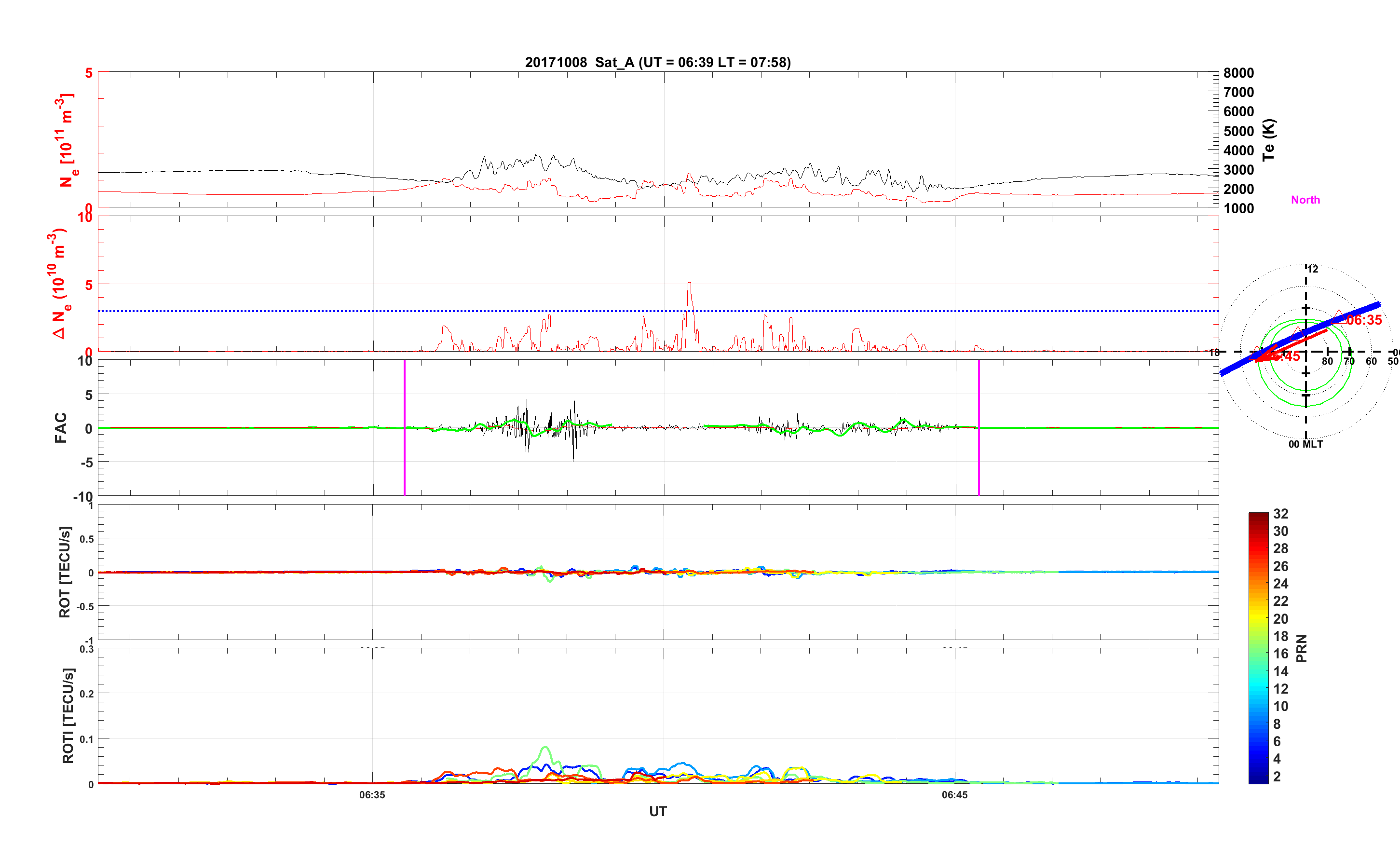Click the 06:45 tick label on bottom axis
1400x847 pixels.
click(954, 795)
